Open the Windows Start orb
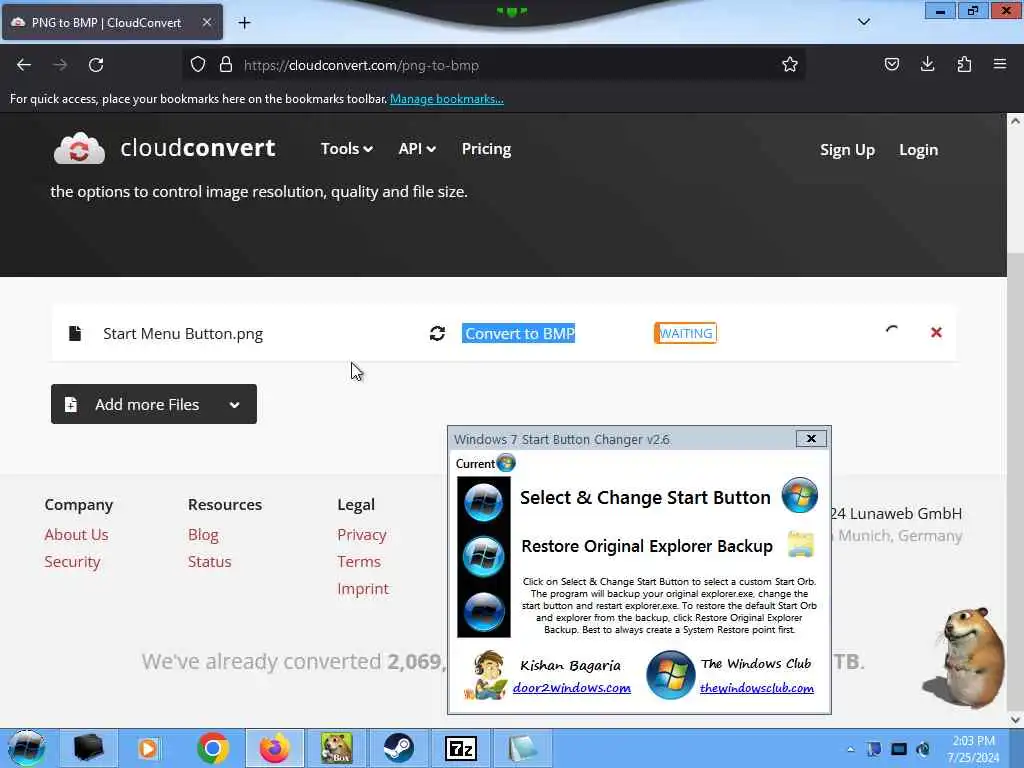The height and width of the screenshot is (768, 1024). 26,748
